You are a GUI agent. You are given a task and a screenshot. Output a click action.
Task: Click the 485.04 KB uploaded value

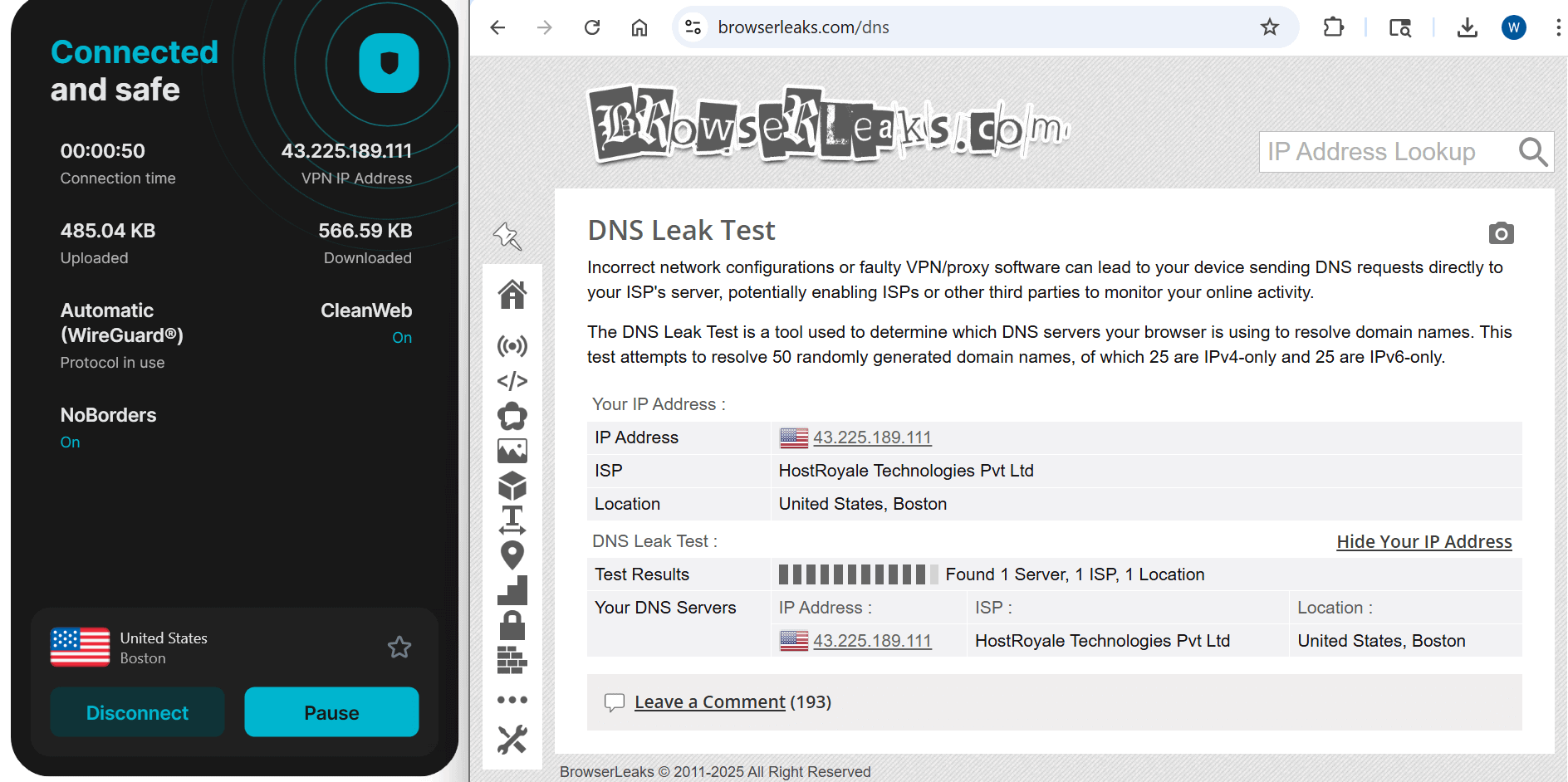point(108,231)
